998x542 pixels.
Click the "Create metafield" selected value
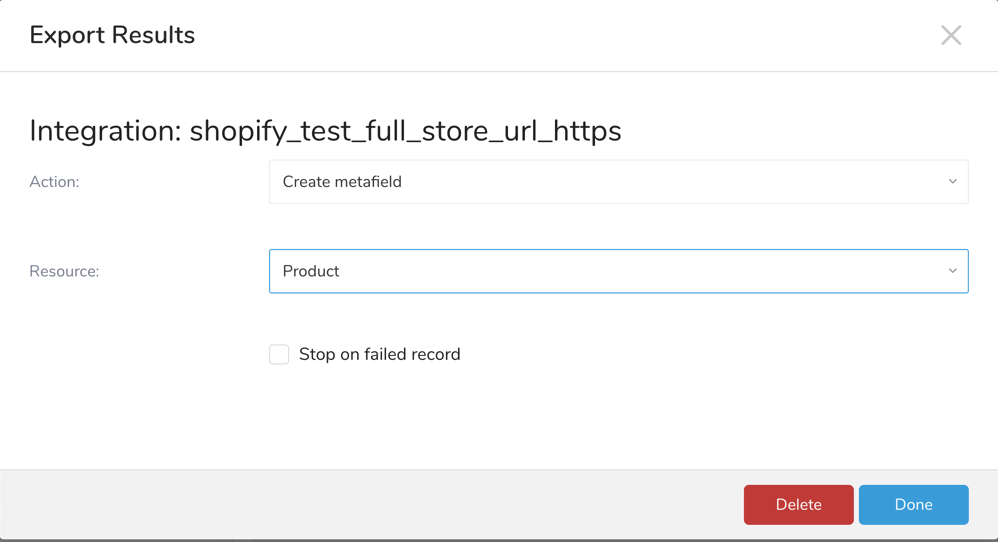(x=342, y=182)
